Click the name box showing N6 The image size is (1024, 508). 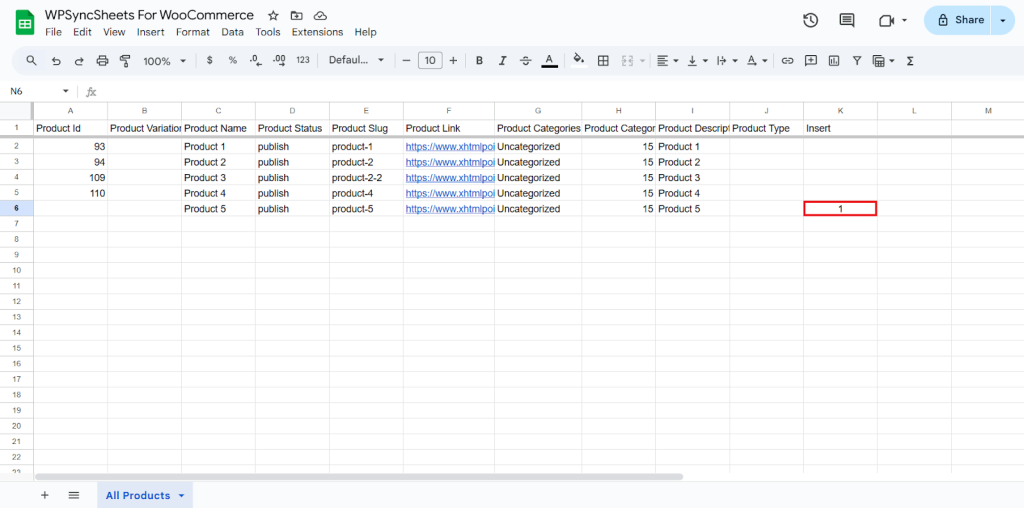click(39, 91)
